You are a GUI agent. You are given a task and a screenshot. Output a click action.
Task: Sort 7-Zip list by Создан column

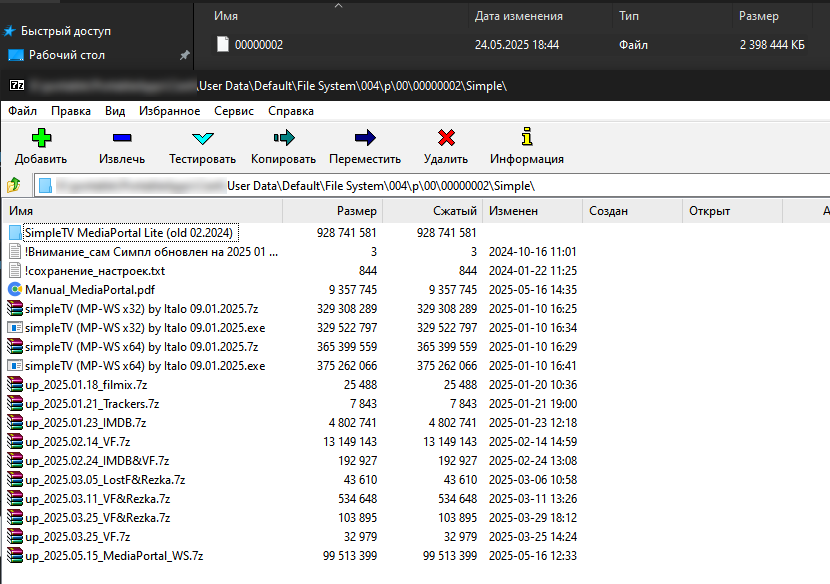(633, 211)
